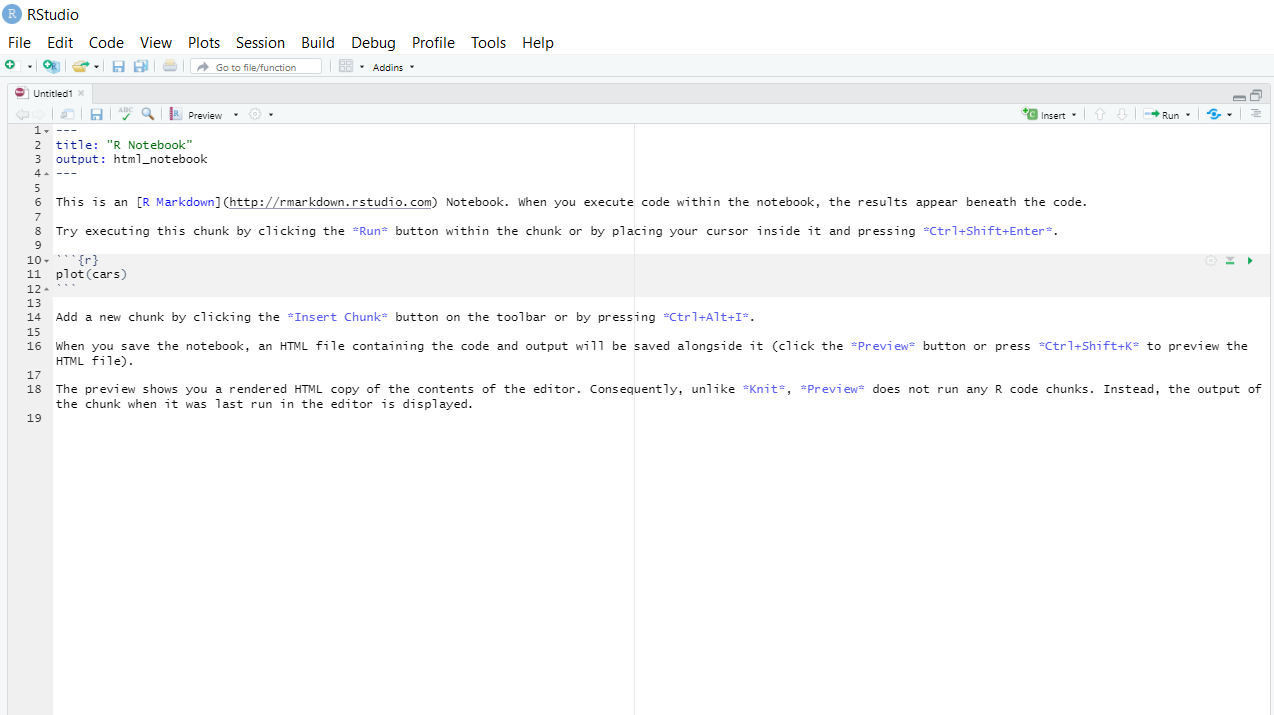The image size is (1274, 715).
Task: Collapse the code chunk fold at line 10
Action: (46, 261)
